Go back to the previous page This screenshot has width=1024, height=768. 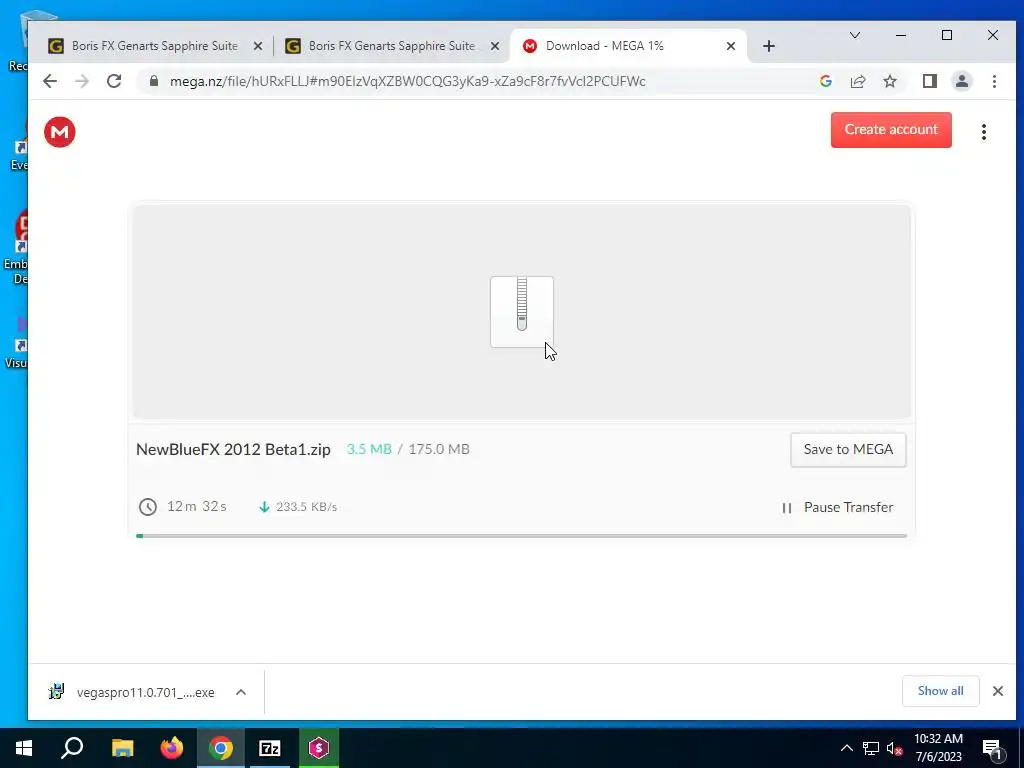tap(50, 81)
